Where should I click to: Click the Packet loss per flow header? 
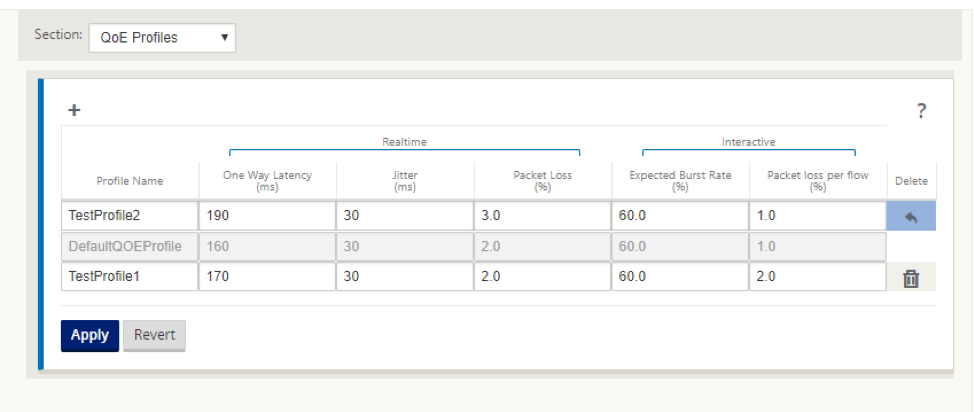tap(817, 181)
